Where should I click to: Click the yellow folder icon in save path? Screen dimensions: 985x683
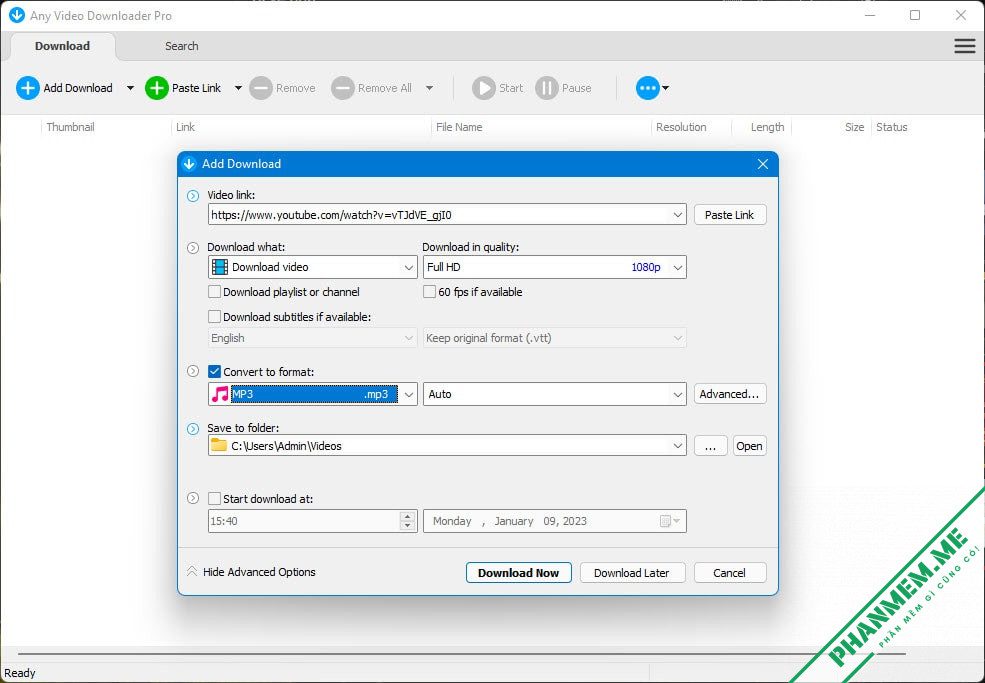pyautogui.click(x=219, y=445)
